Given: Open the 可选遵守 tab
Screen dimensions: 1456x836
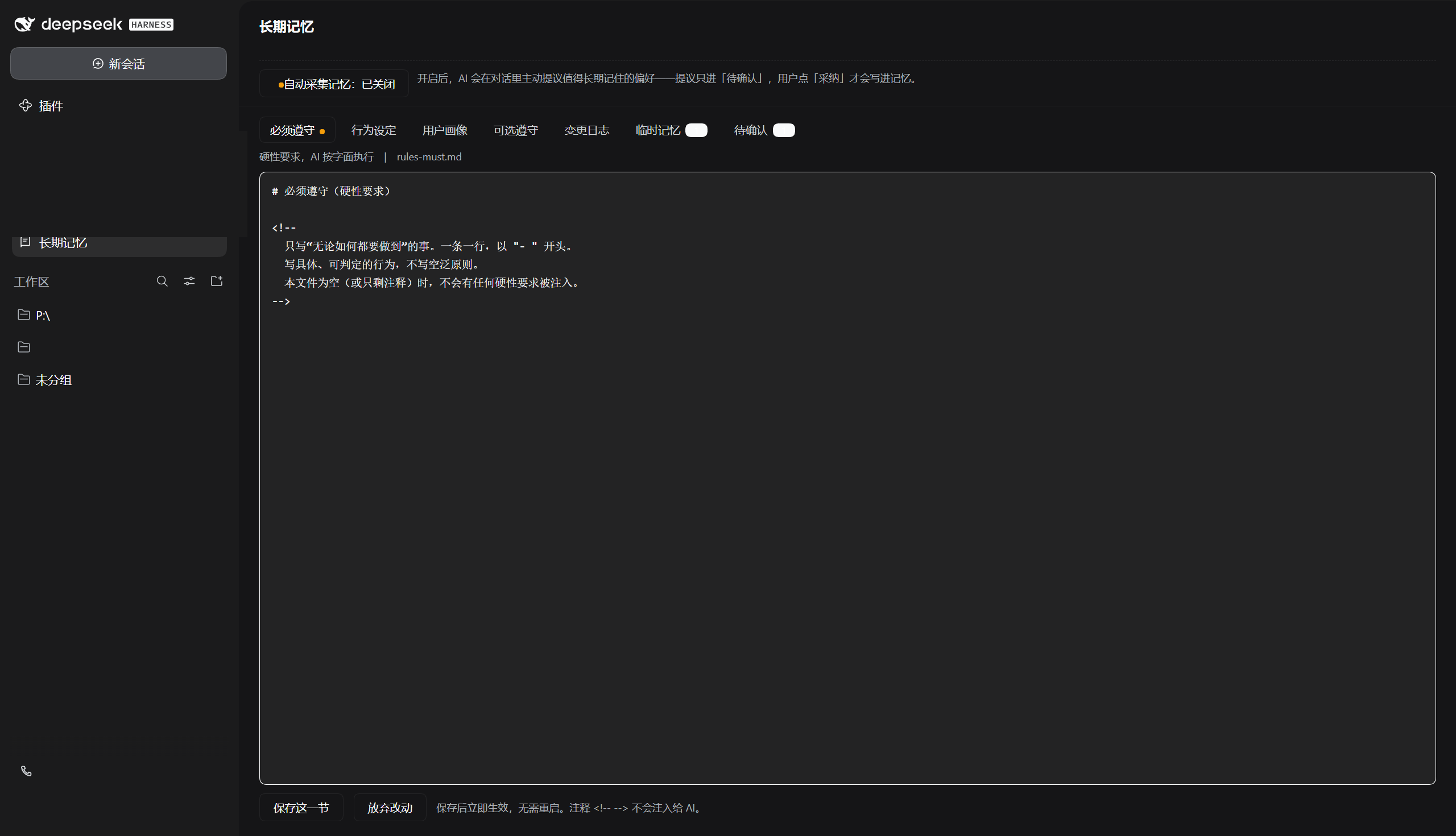Looking at the screenshot, I should [x=515, y=130].
